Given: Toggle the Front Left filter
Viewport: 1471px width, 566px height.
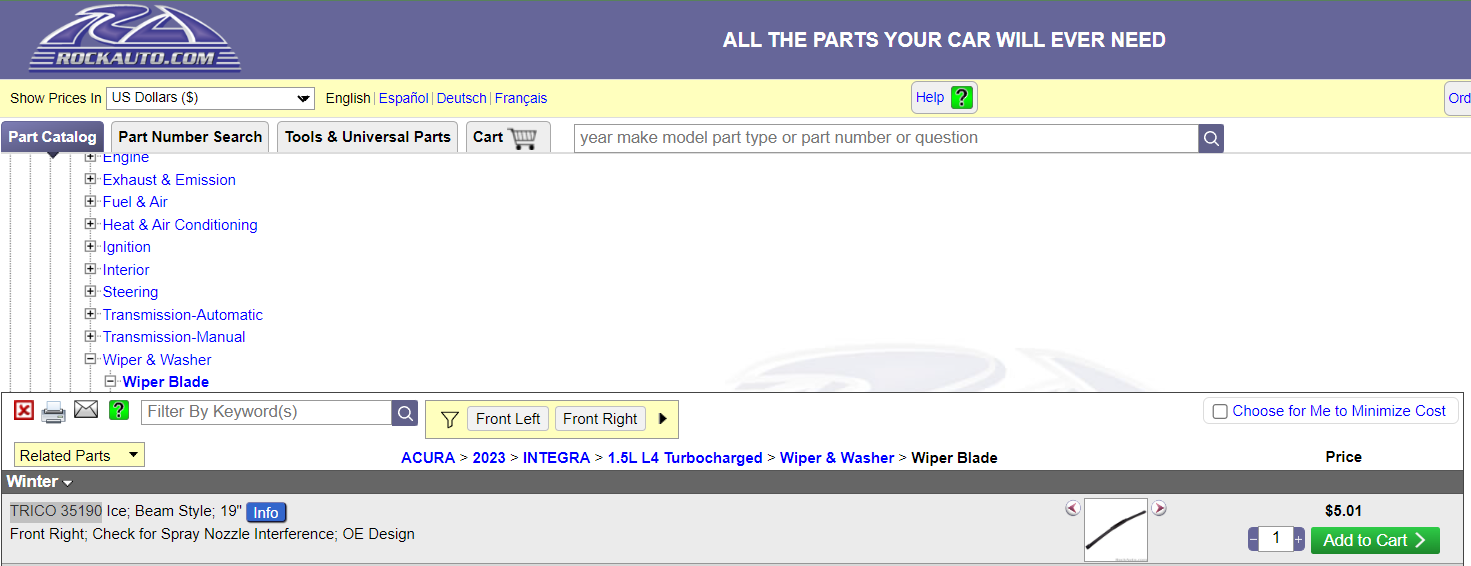Looking at the screenshot, I should coord(508,419).
